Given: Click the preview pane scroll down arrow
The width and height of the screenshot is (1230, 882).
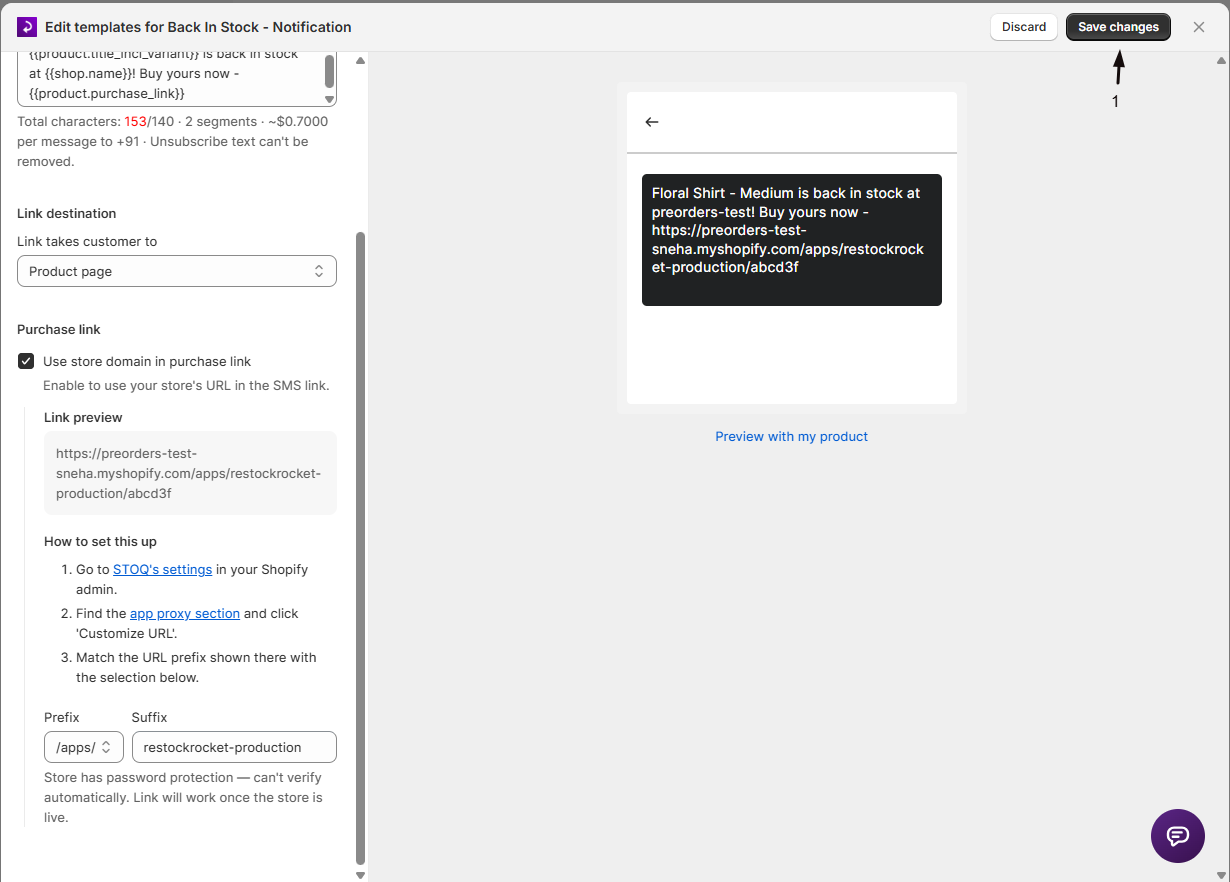Looking at the screenshot, I should tap(1221, 875).
